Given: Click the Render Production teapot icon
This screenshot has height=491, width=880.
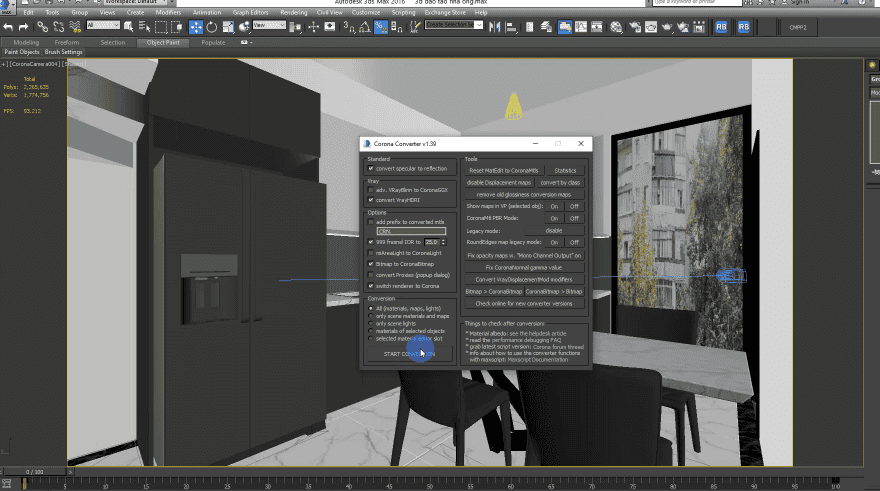Looking at the screenshot, I should (667, 27).
